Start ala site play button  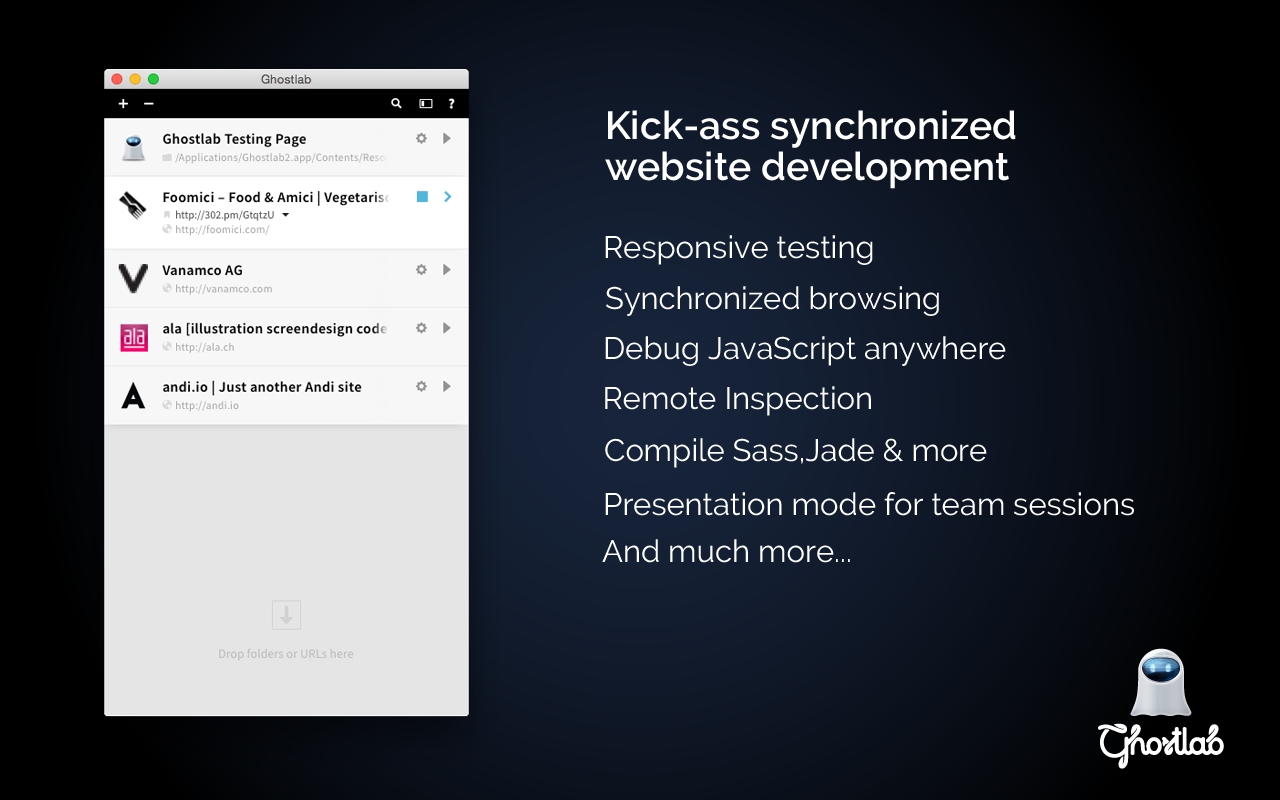tap(447, 328)
